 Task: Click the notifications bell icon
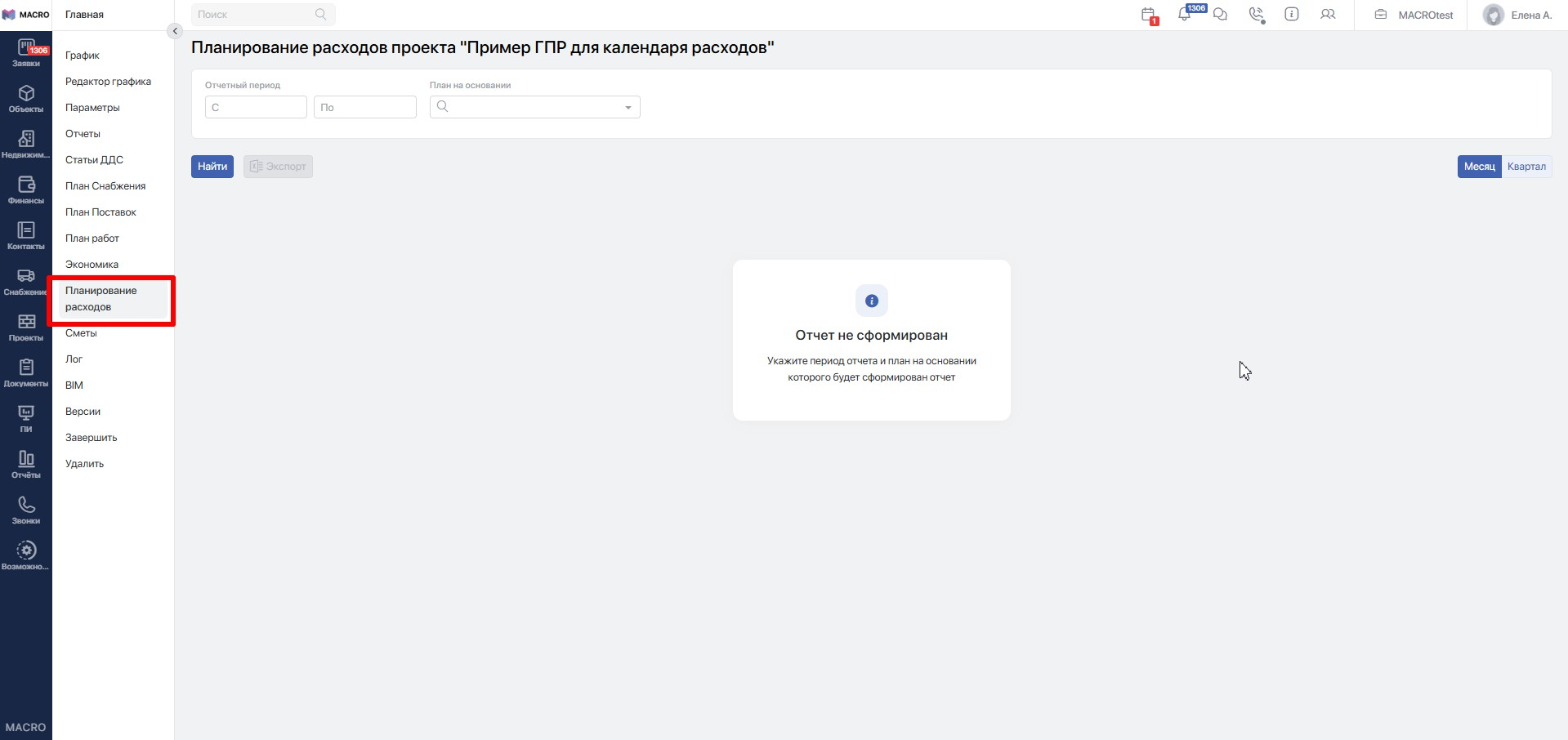pos(1184,15)
